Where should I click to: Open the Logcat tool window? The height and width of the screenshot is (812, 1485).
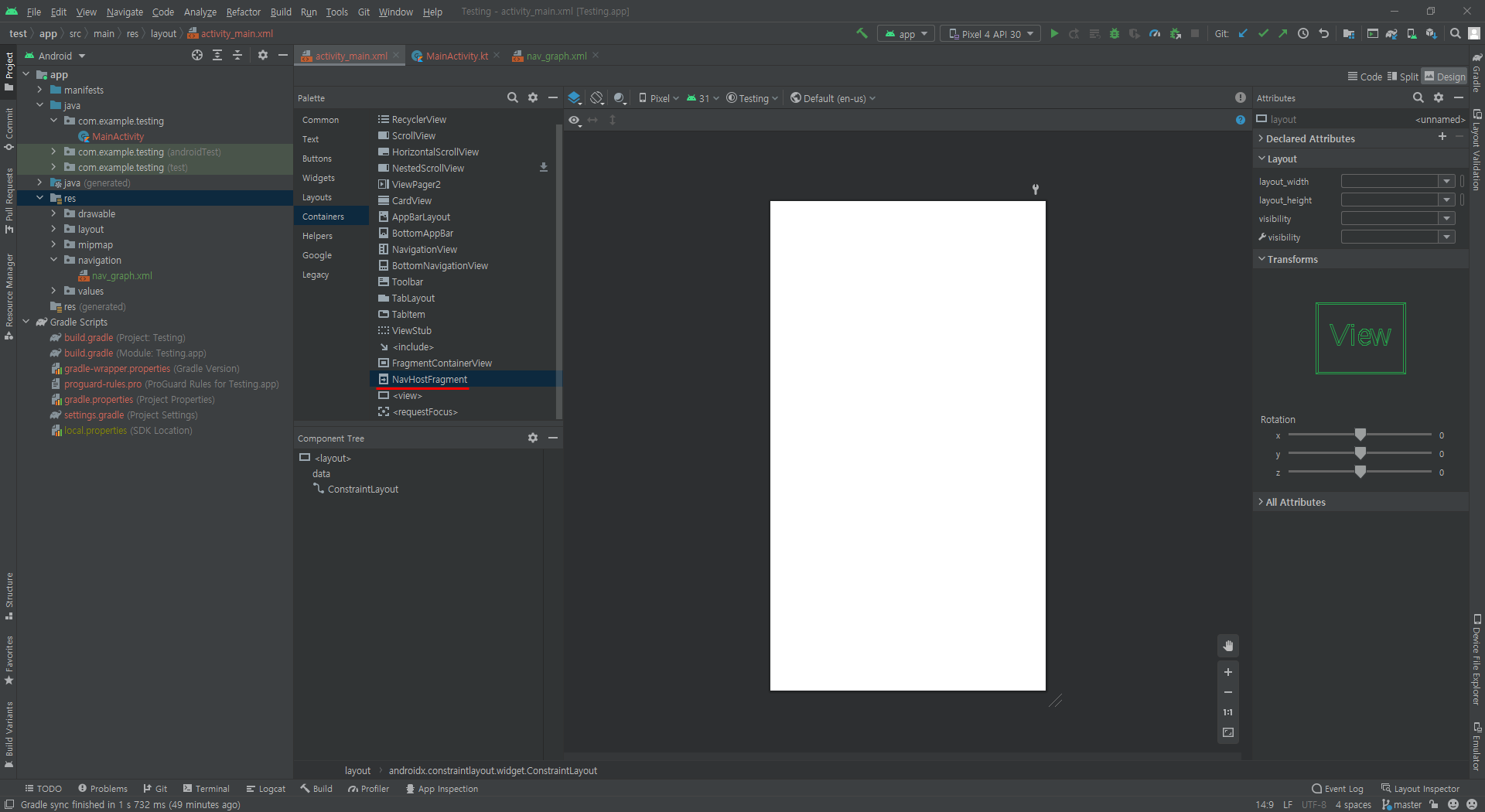click(266, 788)
